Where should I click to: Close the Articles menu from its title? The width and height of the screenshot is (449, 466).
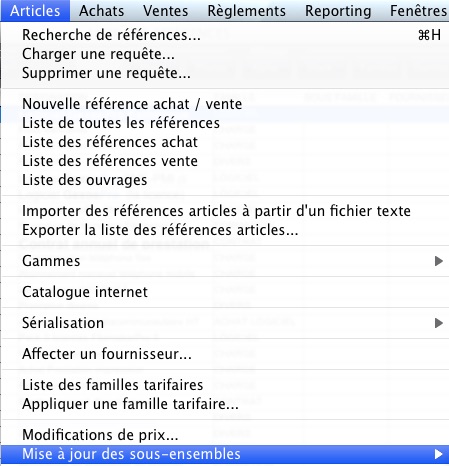coord(35,11)
